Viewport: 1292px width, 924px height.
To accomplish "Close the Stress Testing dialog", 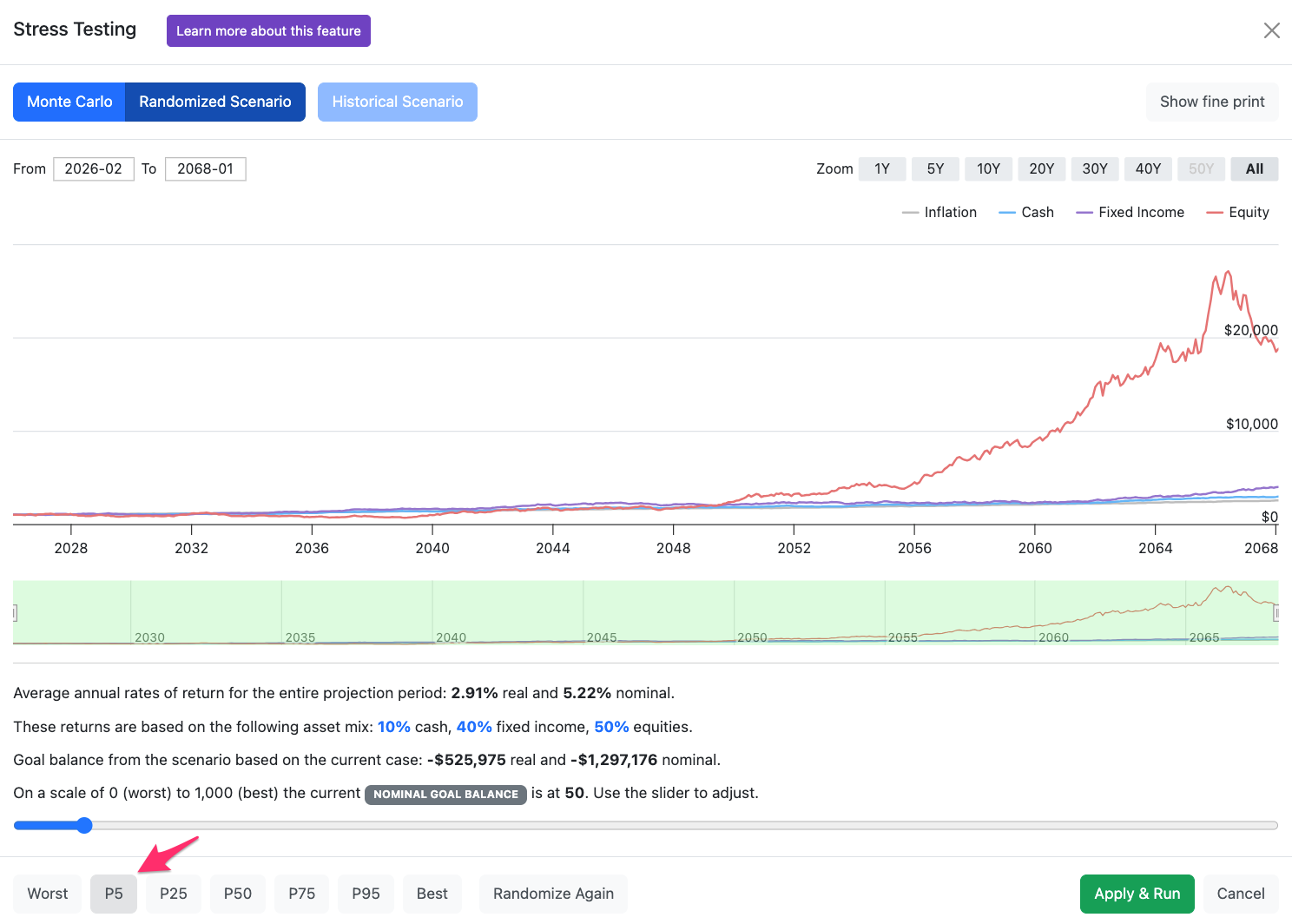I will click(1271, 30).
